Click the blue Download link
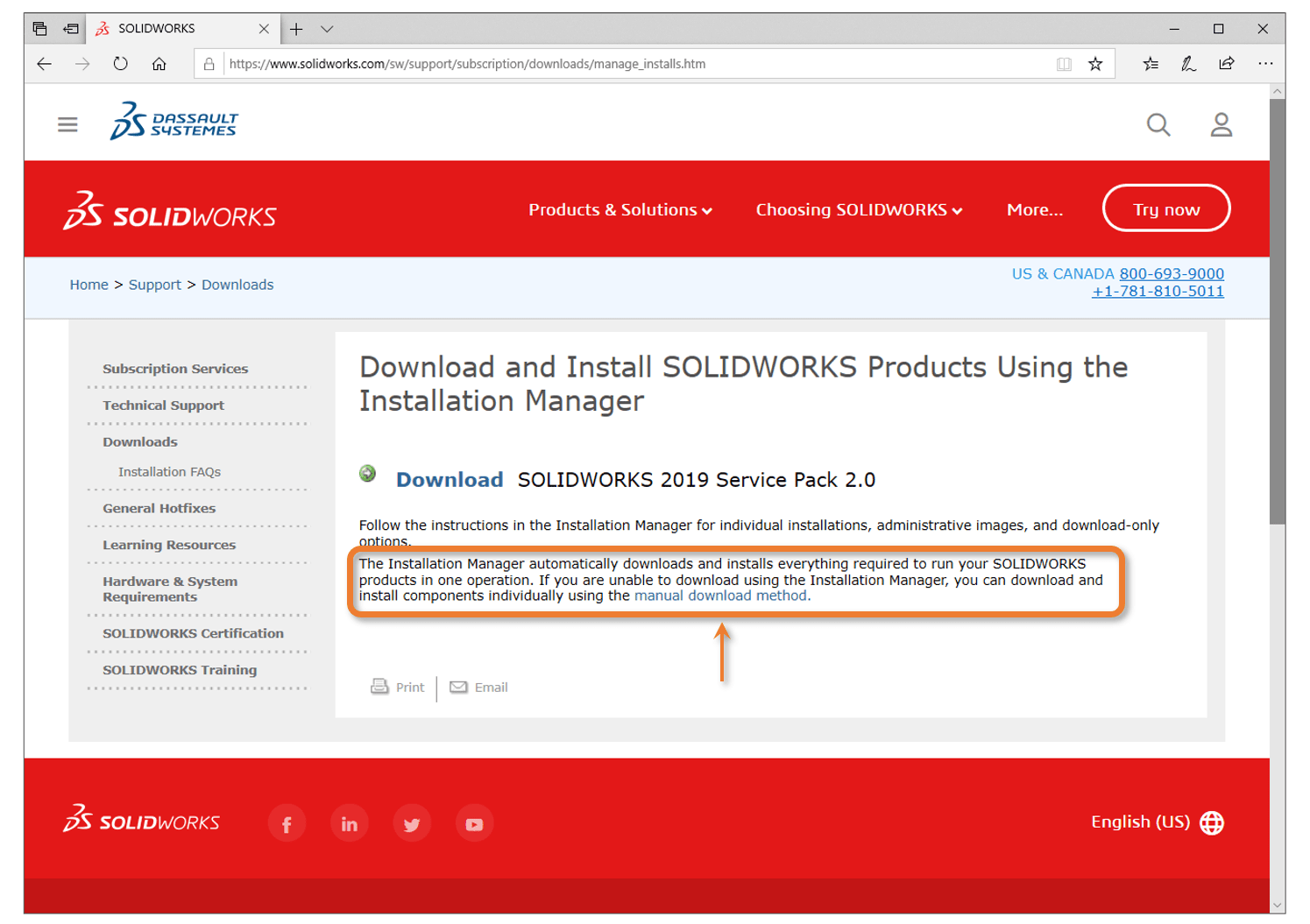This screenshot has width=1310, height=924. [x=450, y=480]
